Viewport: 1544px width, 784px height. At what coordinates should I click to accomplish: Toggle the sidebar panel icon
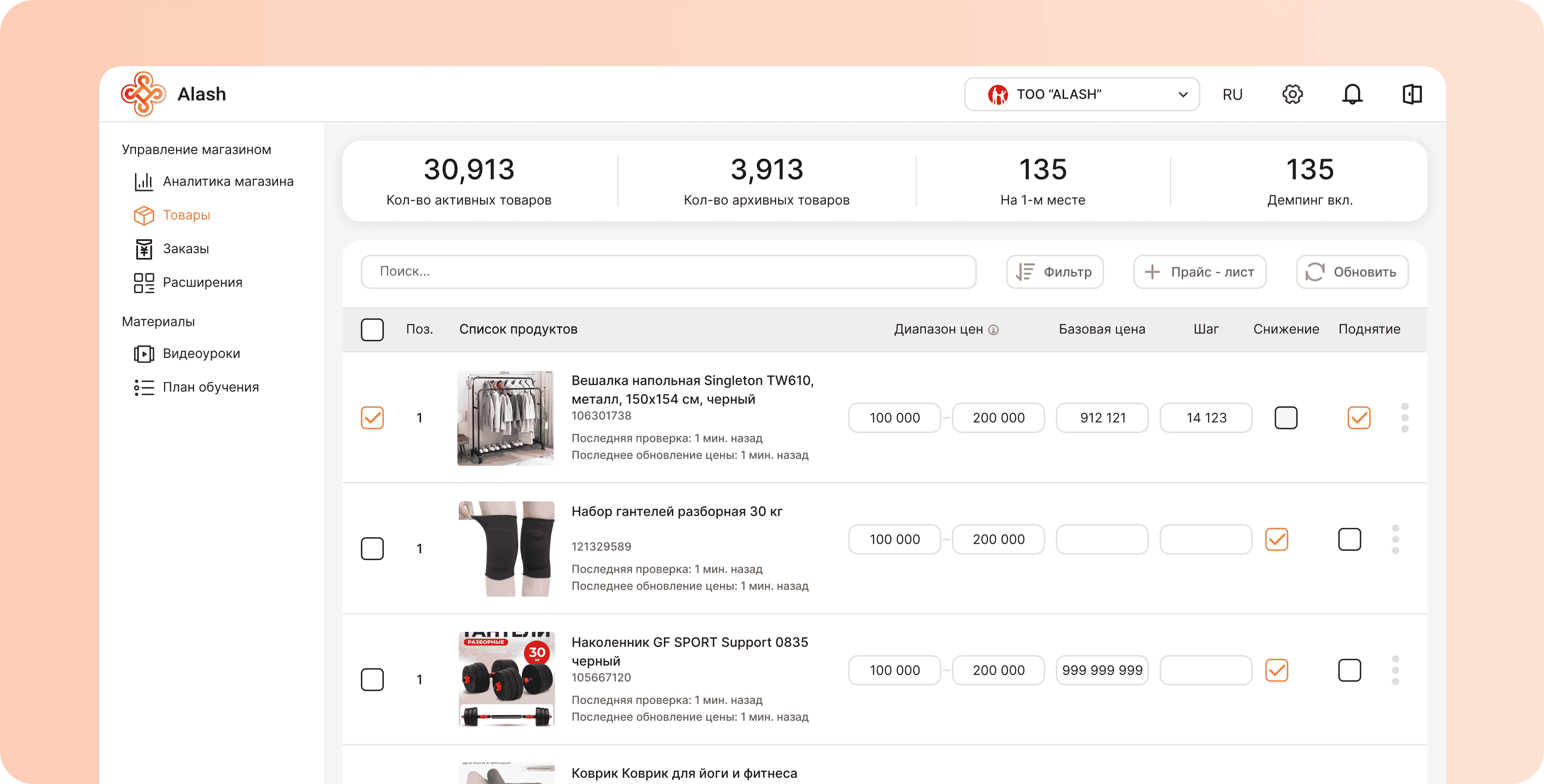point(1412,94)
